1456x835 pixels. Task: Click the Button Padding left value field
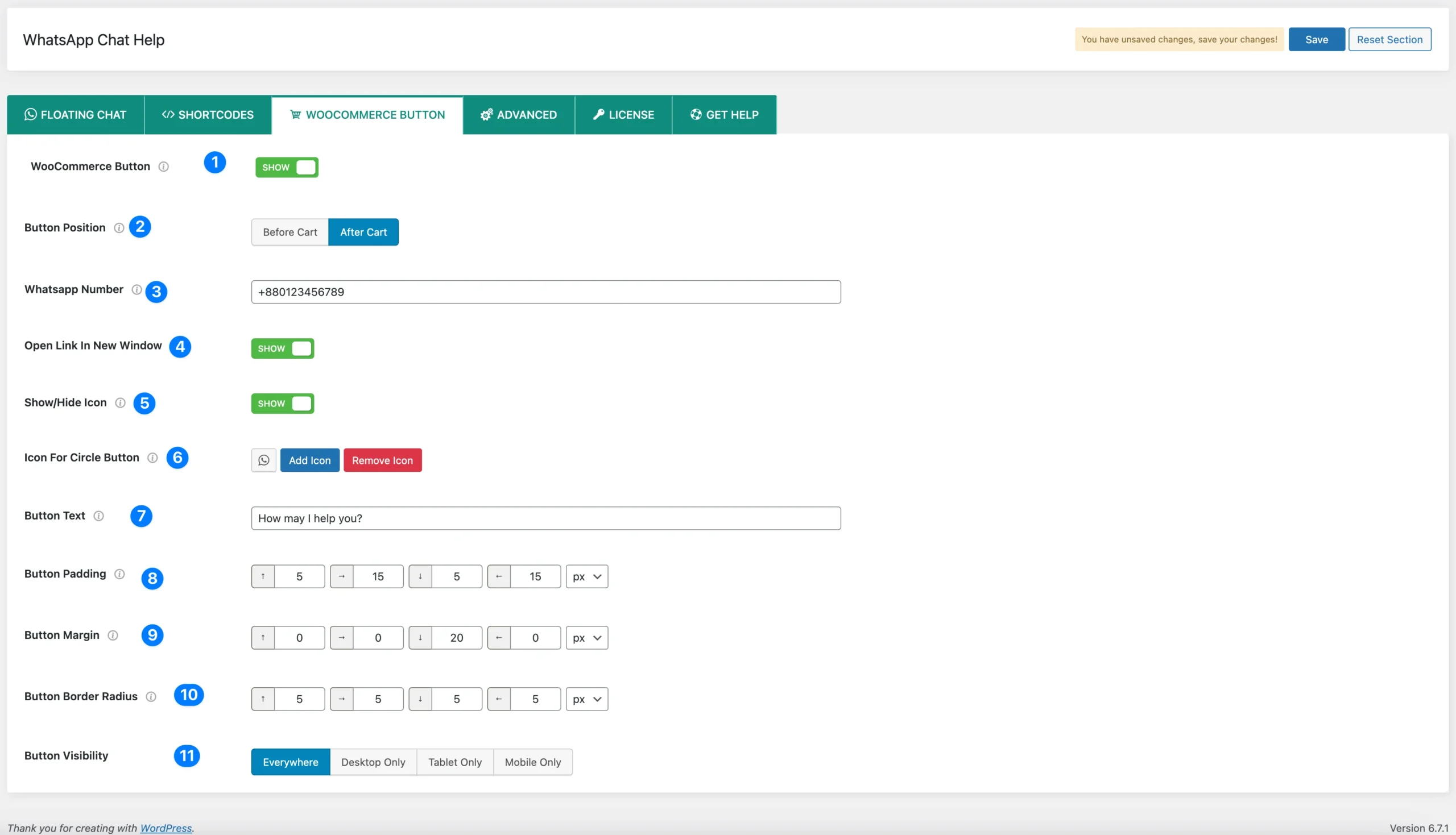(x=535, y=576)
